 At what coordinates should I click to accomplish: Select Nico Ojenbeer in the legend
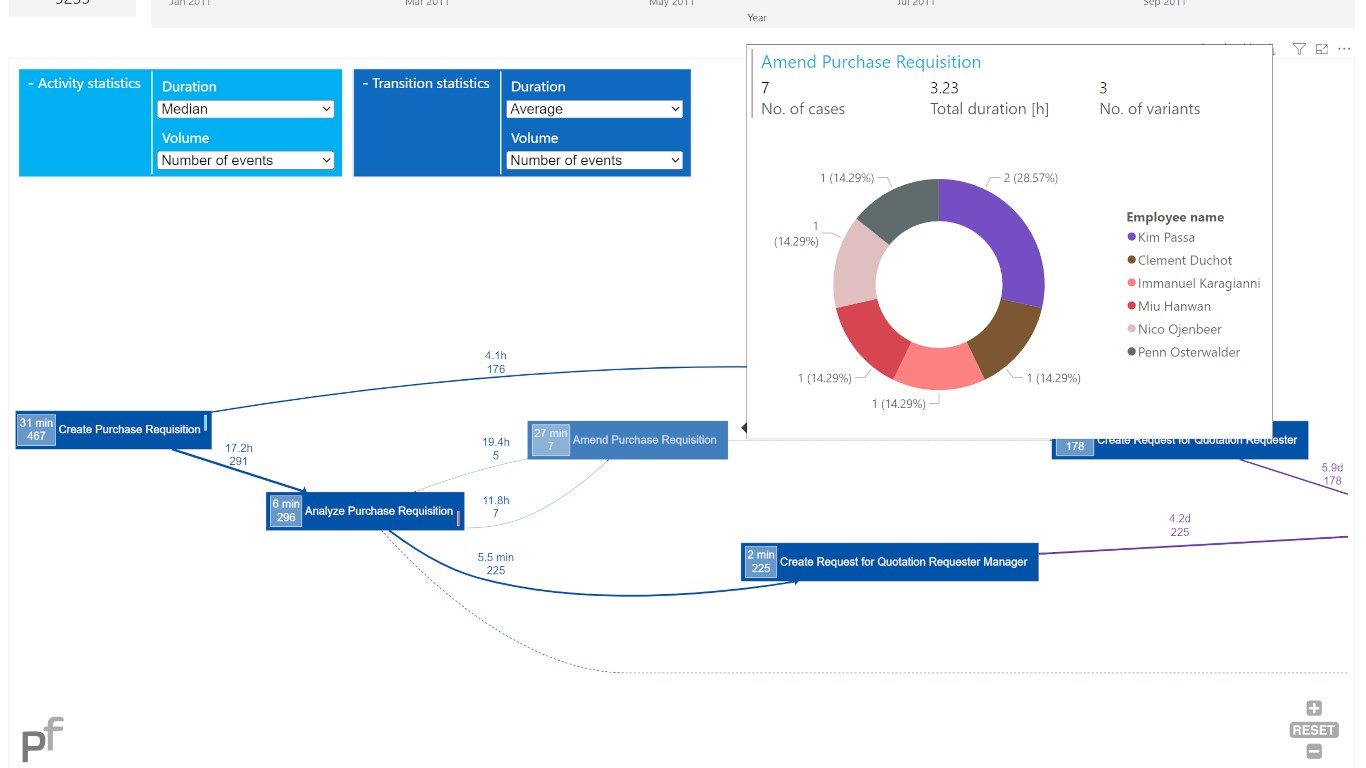[x=1174, y=329]
